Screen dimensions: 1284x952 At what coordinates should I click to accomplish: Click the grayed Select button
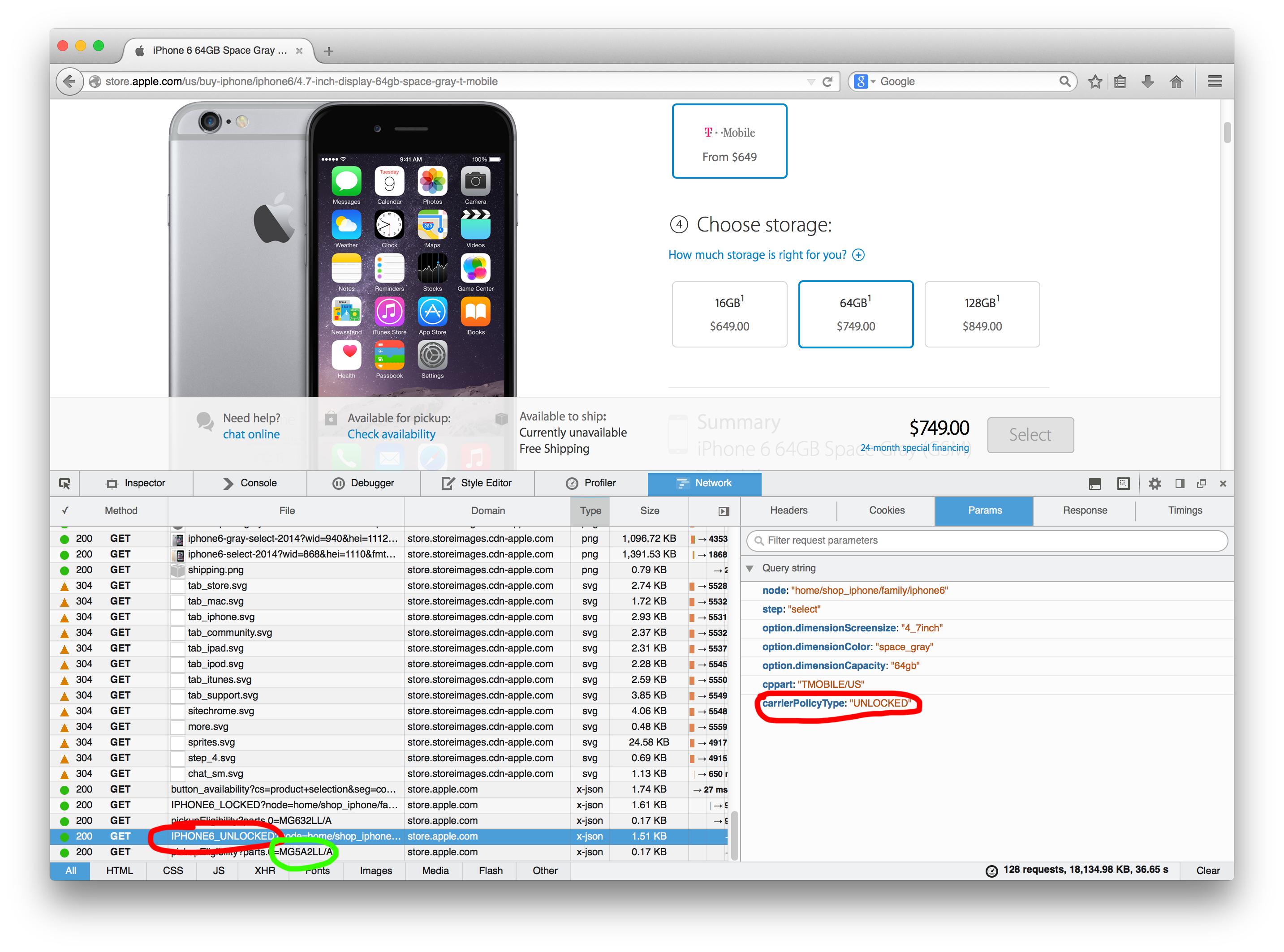pos(1030,435)
